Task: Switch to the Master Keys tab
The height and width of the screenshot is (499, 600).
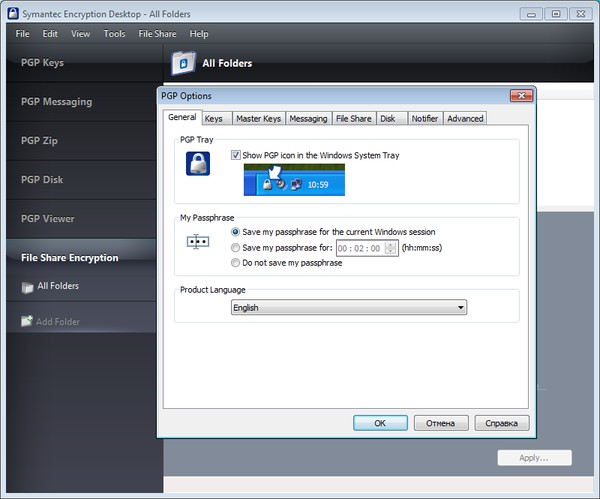Action: click(258, 119)
